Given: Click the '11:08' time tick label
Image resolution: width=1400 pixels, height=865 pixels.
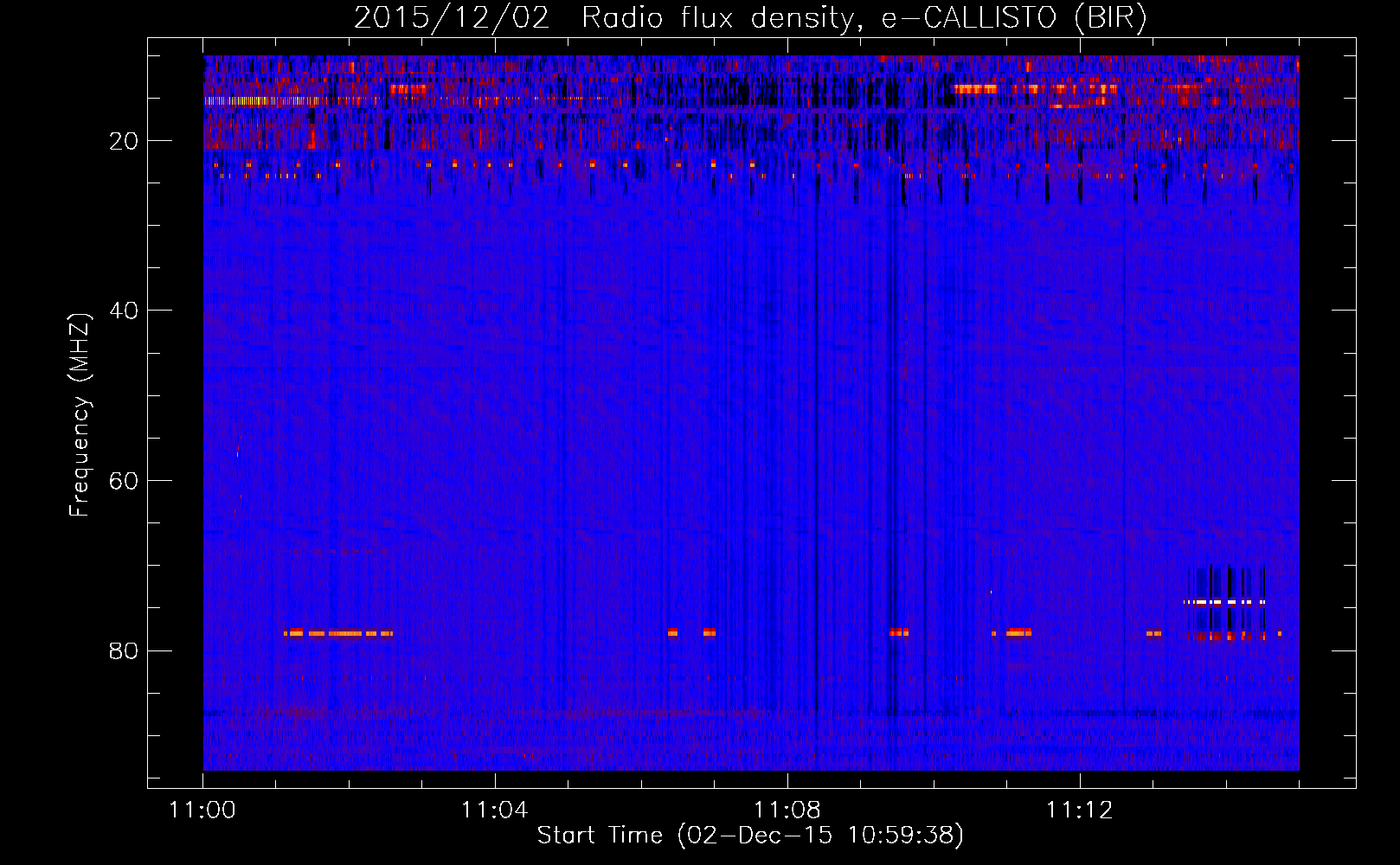Looking at the screenshot, I should (787, 811).
